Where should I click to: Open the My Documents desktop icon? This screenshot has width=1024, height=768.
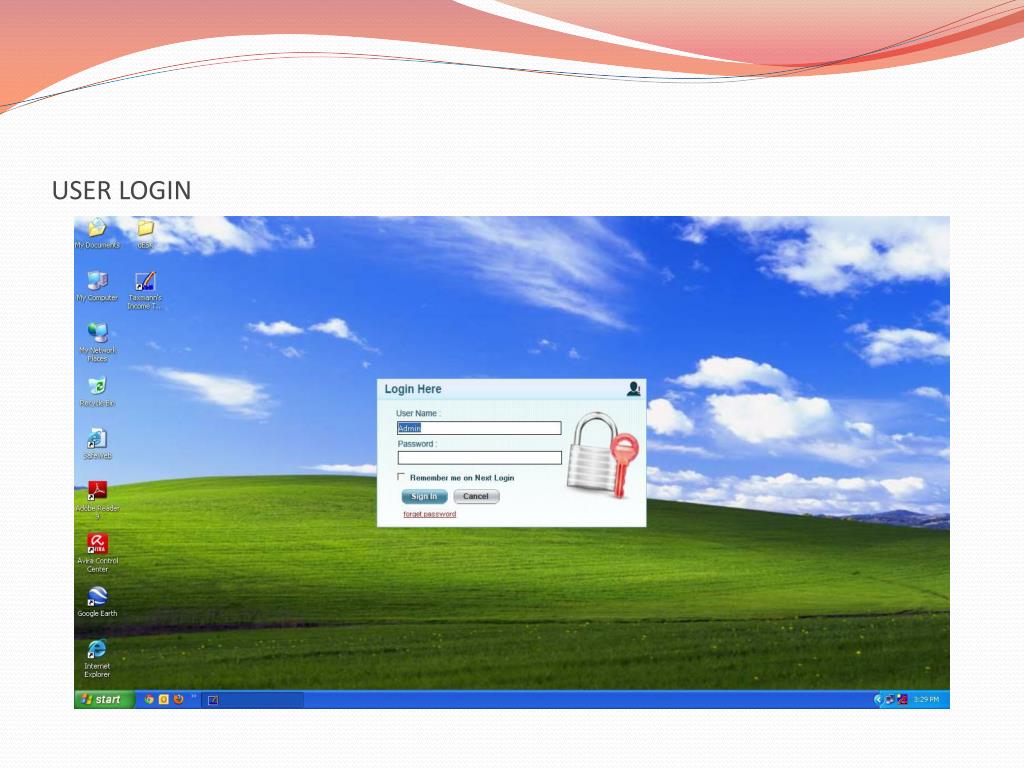(x=97, y=233)
